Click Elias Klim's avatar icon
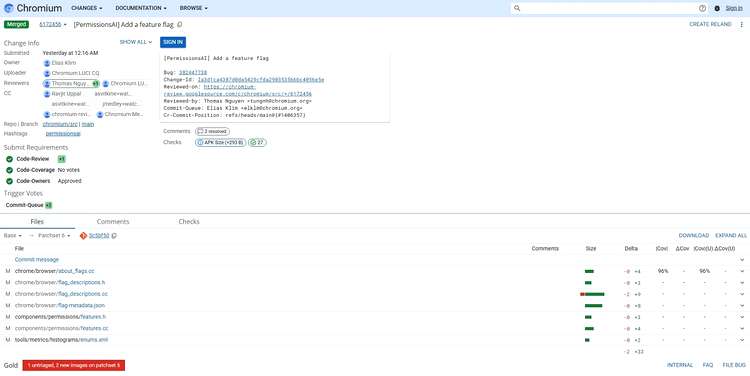 [47, 63]
